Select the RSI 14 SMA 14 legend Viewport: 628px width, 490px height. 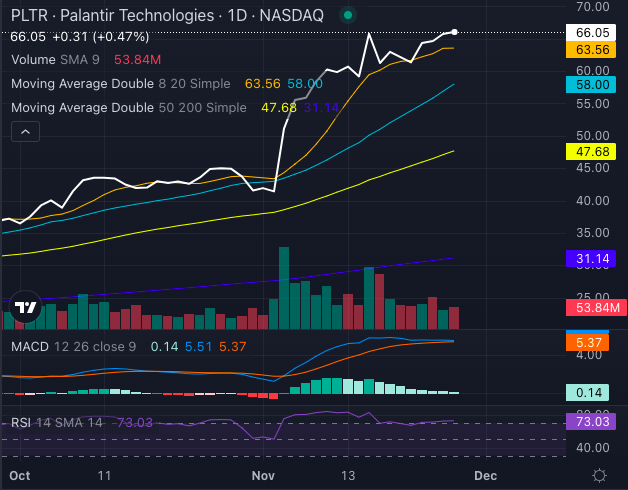coord(58,423)
